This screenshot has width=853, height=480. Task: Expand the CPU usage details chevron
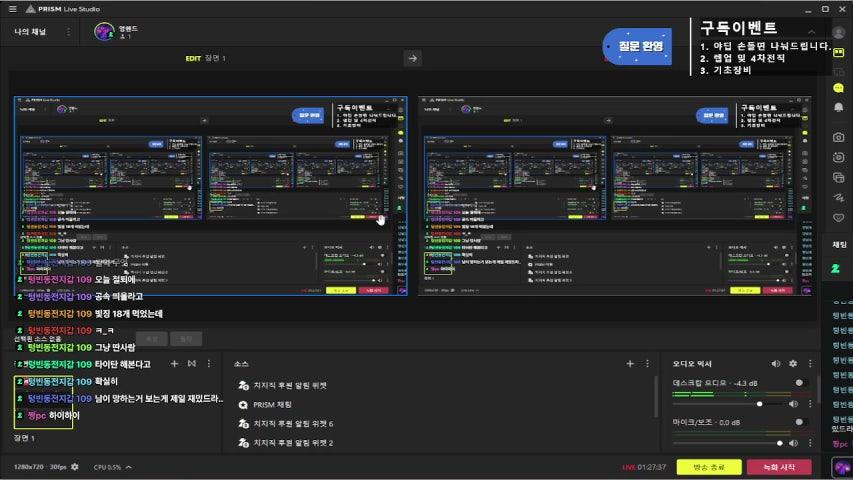[x=128, y=467]
